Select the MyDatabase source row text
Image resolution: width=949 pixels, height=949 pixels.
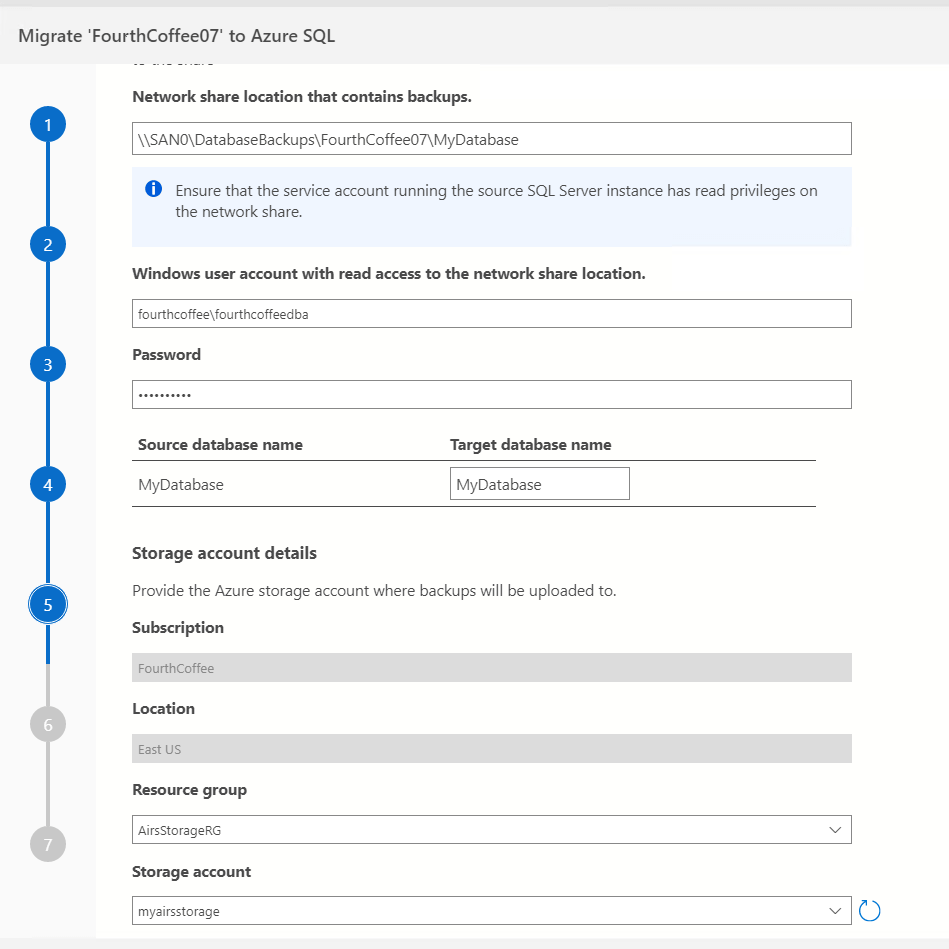coord(181,485)
